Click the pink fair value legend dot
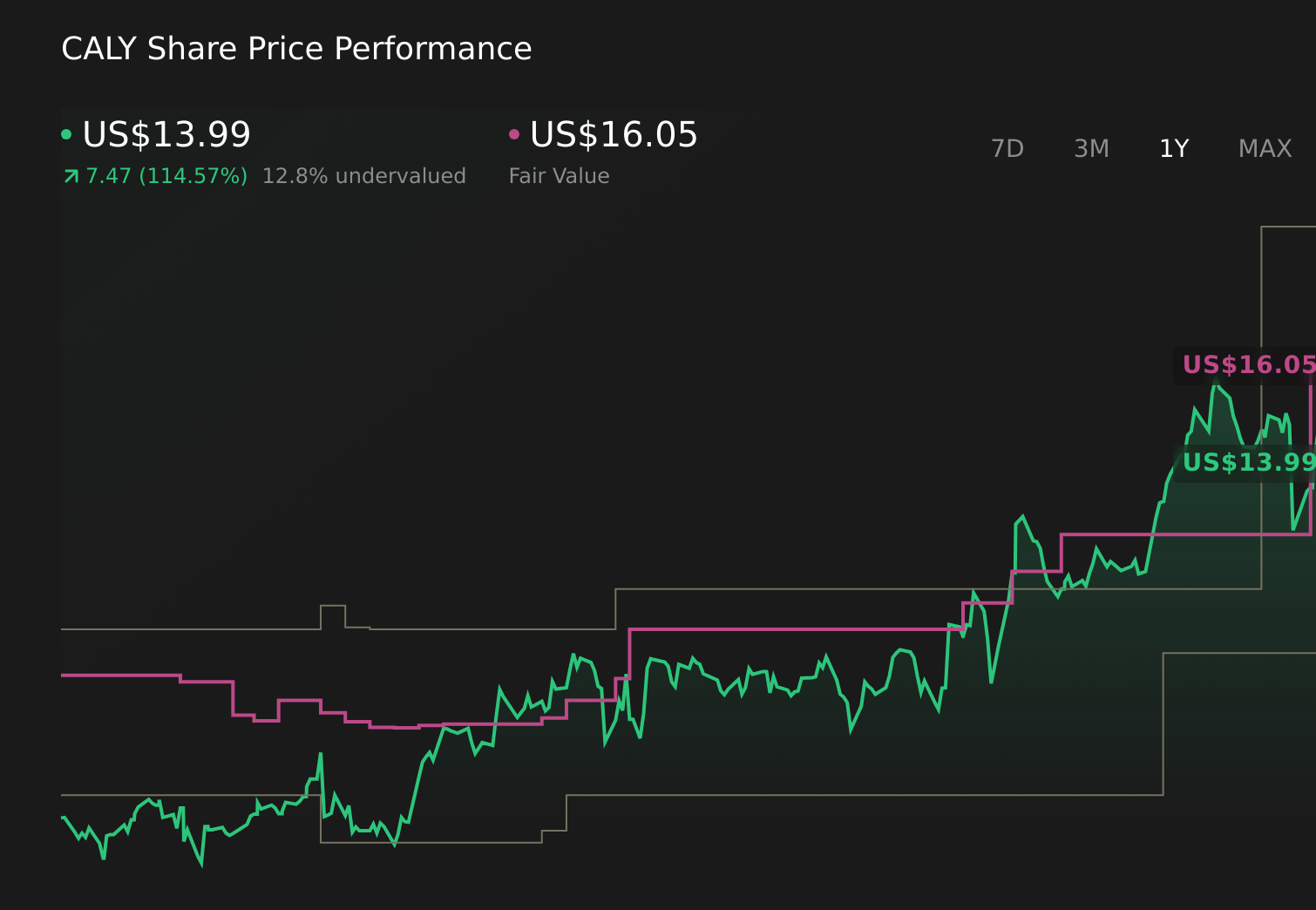This screenshot has width=1316, height=910. point(514,133)
